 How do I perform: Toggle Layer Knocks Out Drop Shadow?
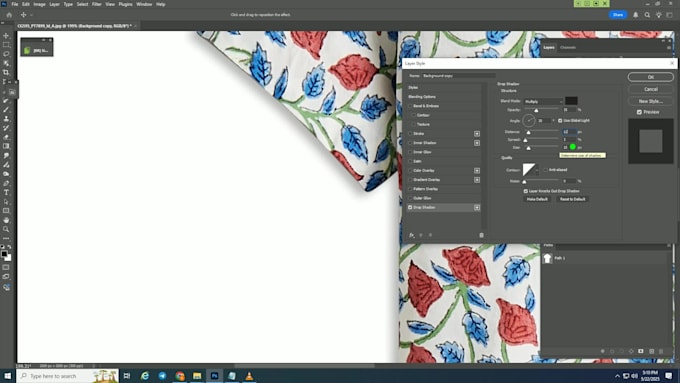[x=526, y=191]
